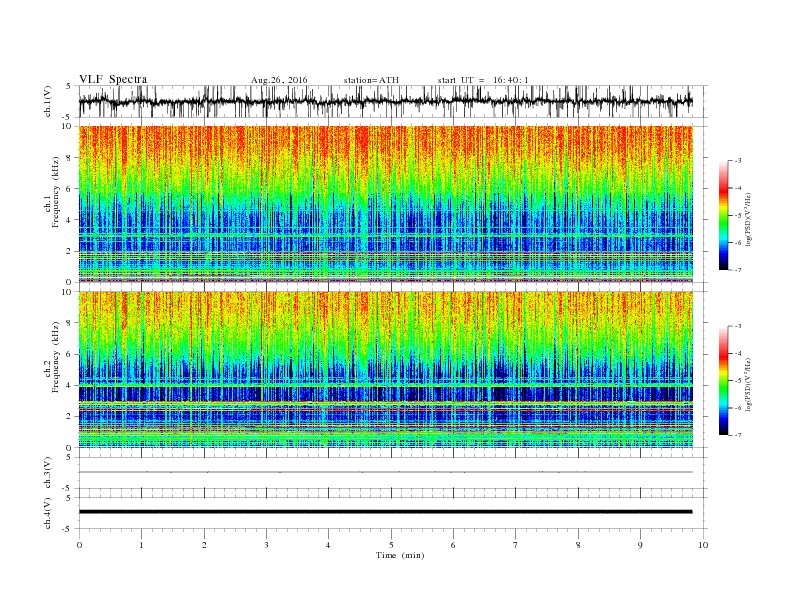This screenshot has width=792, height=612.
Task: Click the "9" time axis tick label
Action: tap(640, 545)
